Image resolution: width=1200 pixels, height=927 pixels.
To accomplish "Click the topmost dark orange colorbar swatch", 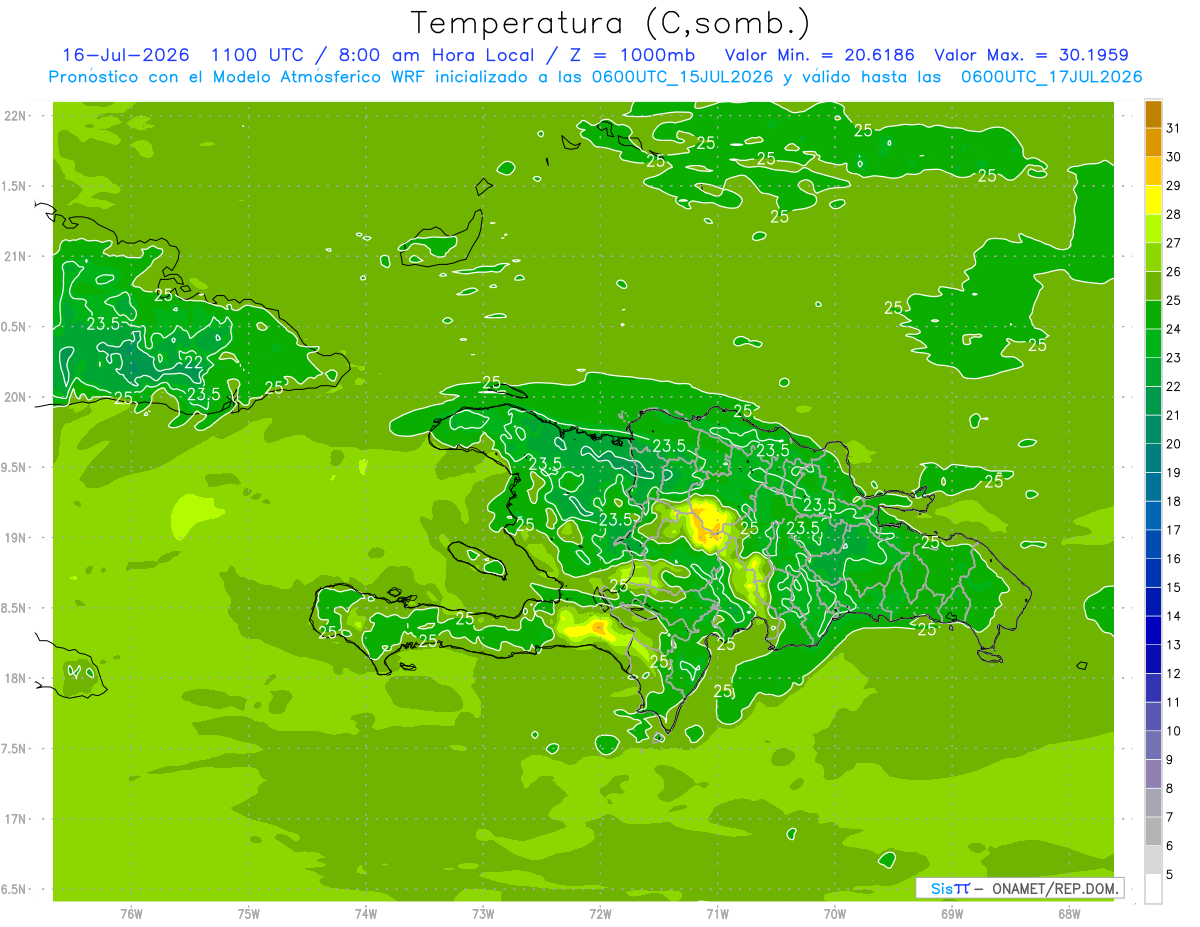I will click(x=1153, y=113).
